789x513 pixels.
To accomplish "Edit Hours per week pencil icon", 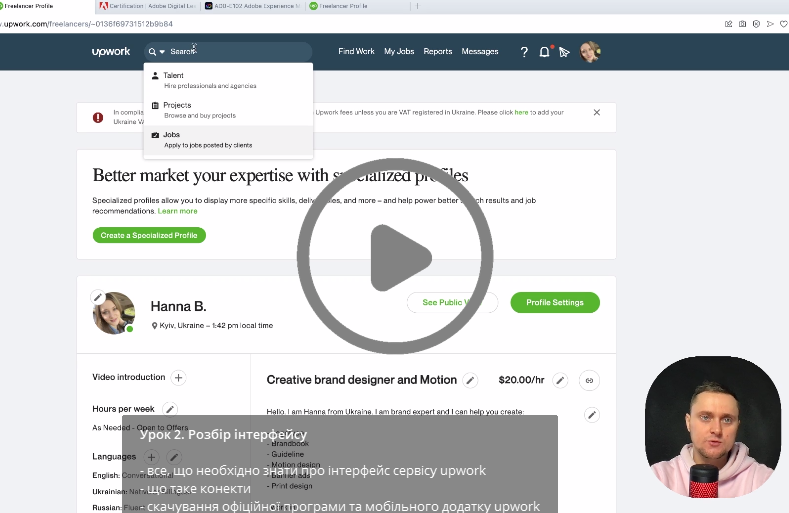I will (x=170, y=409).
